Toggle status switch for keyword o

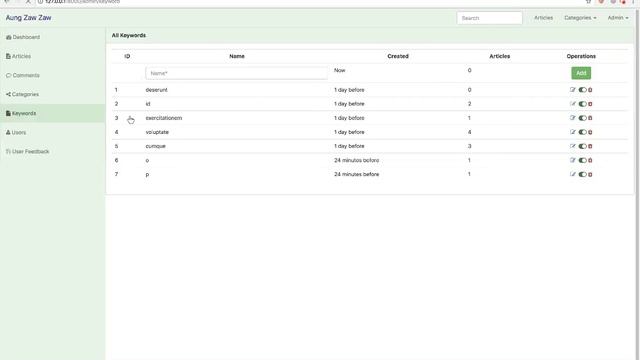click(x=582, y=160)
